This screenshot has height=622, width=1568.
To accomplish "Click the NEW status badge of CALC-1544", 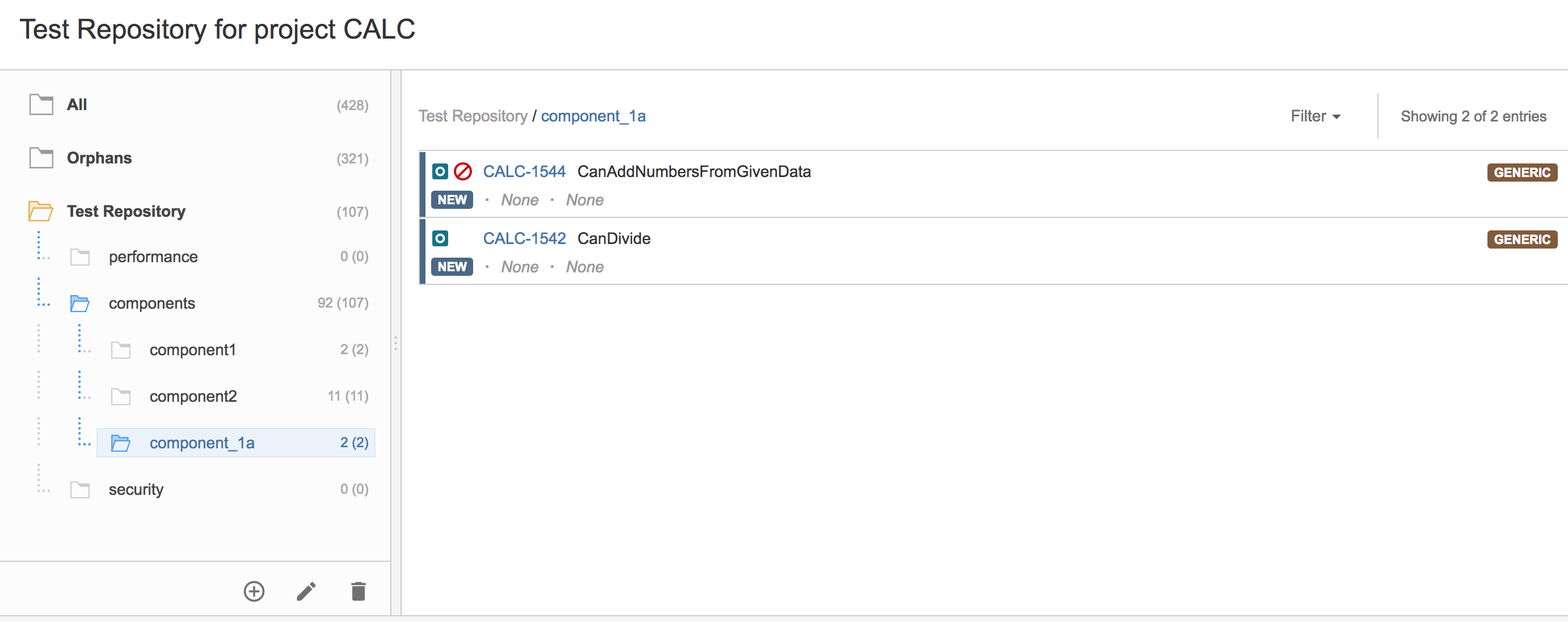I will (x=452, y=200).
